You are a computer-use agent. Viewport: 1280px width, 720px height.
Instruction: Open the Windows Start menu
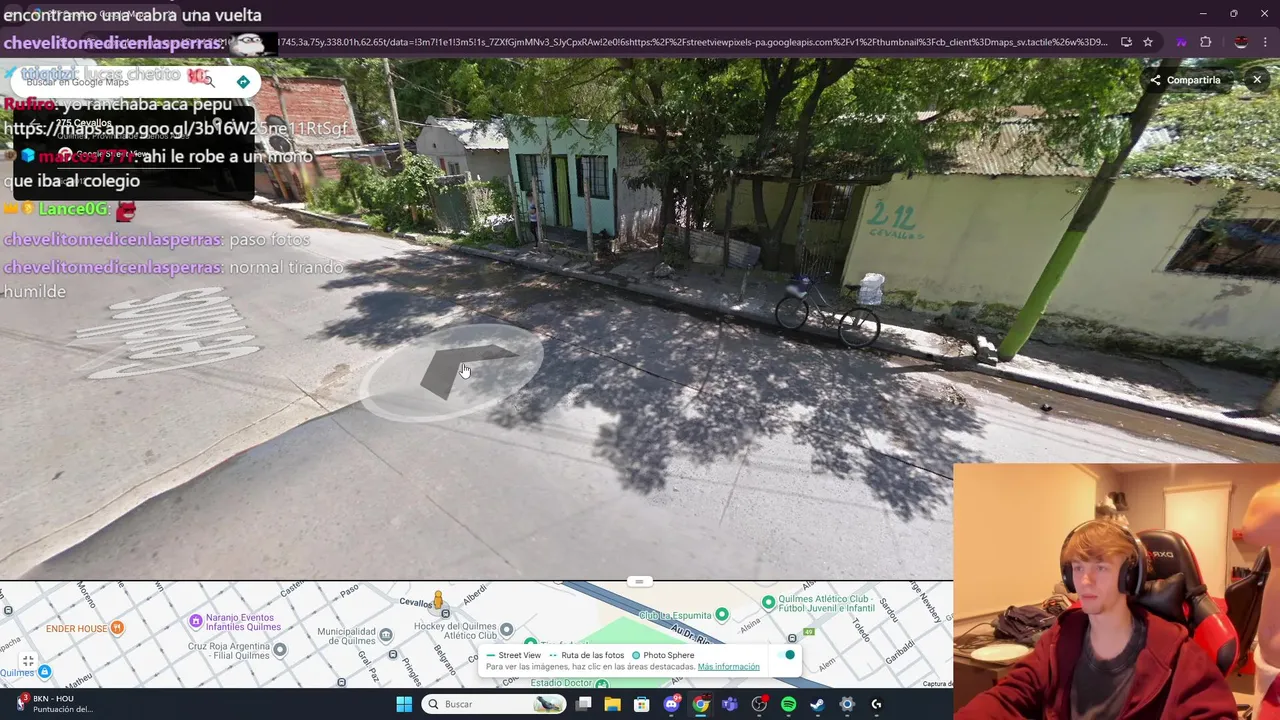click(x=404, y=704)
